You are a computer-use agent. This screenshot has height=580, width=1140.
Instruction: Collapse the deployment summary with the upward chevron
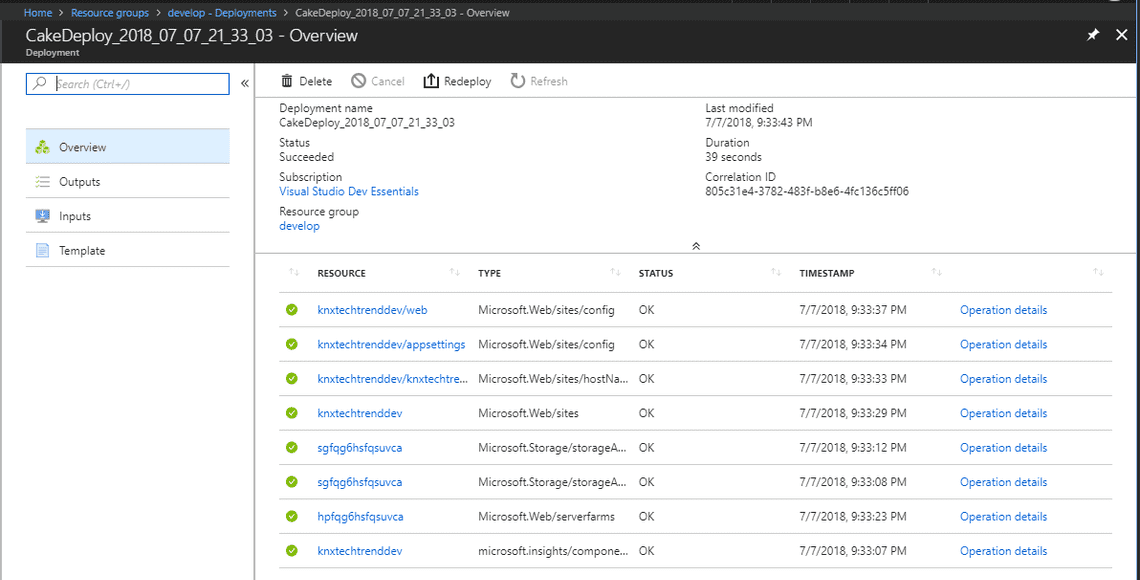[x=696, y=245]
